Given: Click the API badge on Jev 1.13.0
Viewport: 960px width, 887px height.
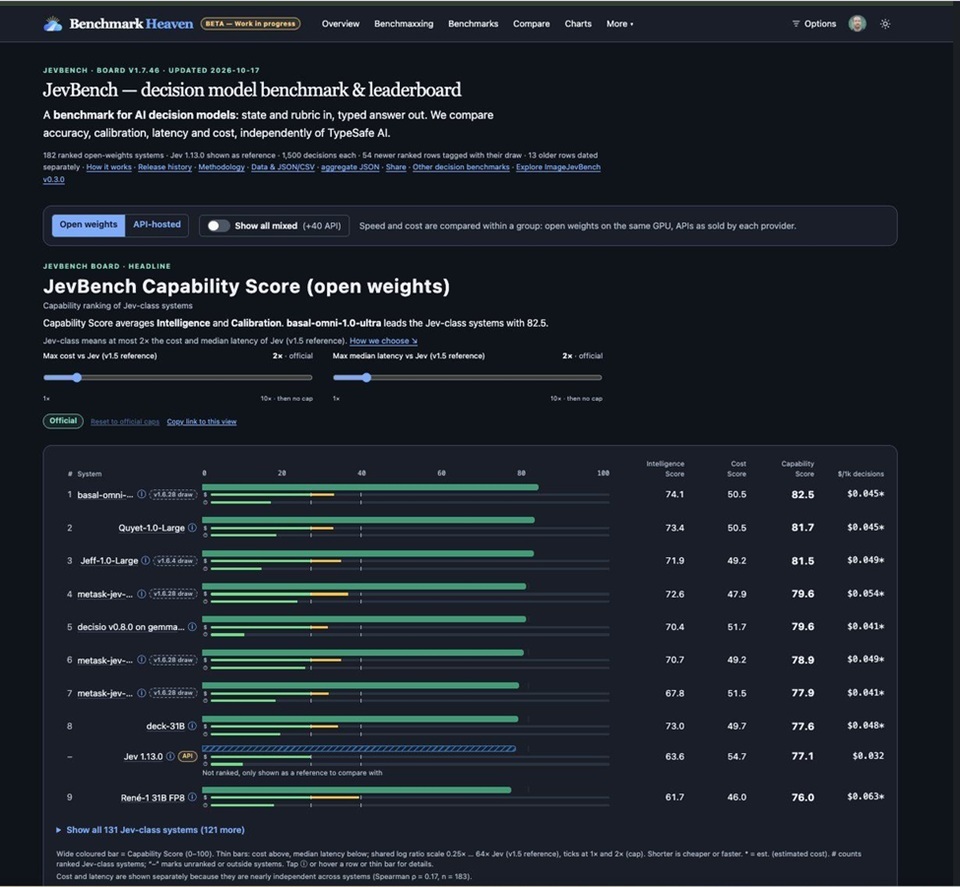Looking at the screenshot, I should coord(187,756).
